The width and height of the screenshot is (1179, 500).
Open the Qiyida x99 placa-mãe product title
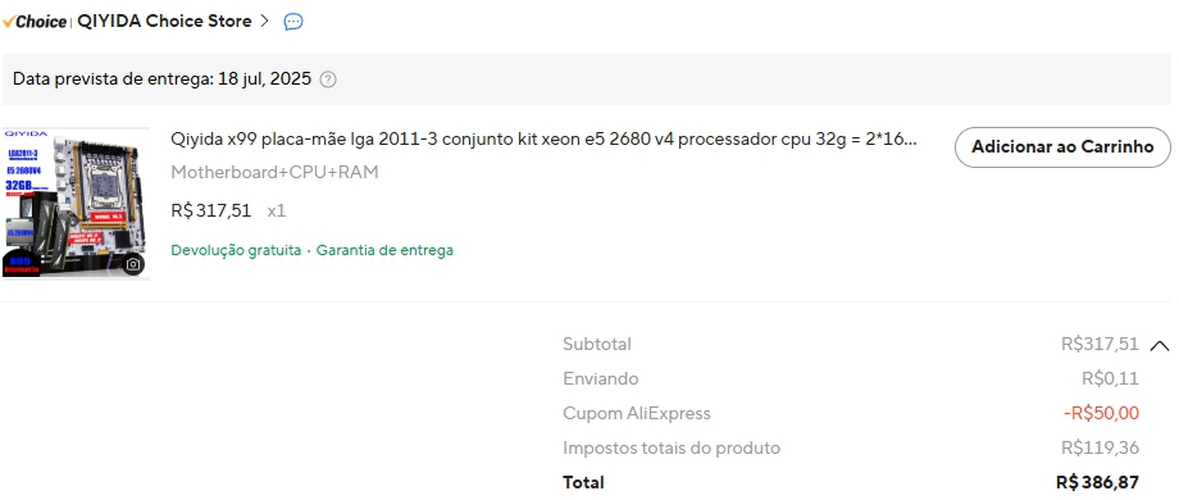click(x=544, y=139)
